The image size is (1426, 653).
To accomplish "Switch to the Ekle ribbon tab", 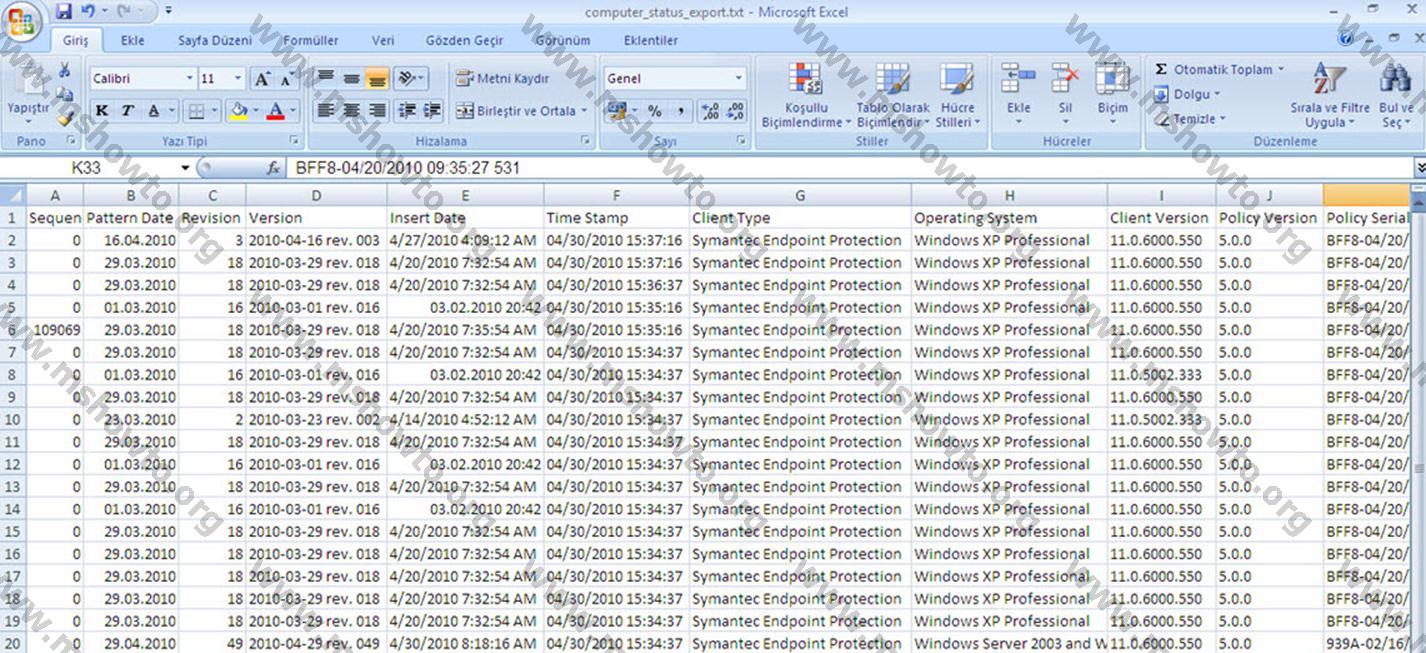I will (132, 40).
